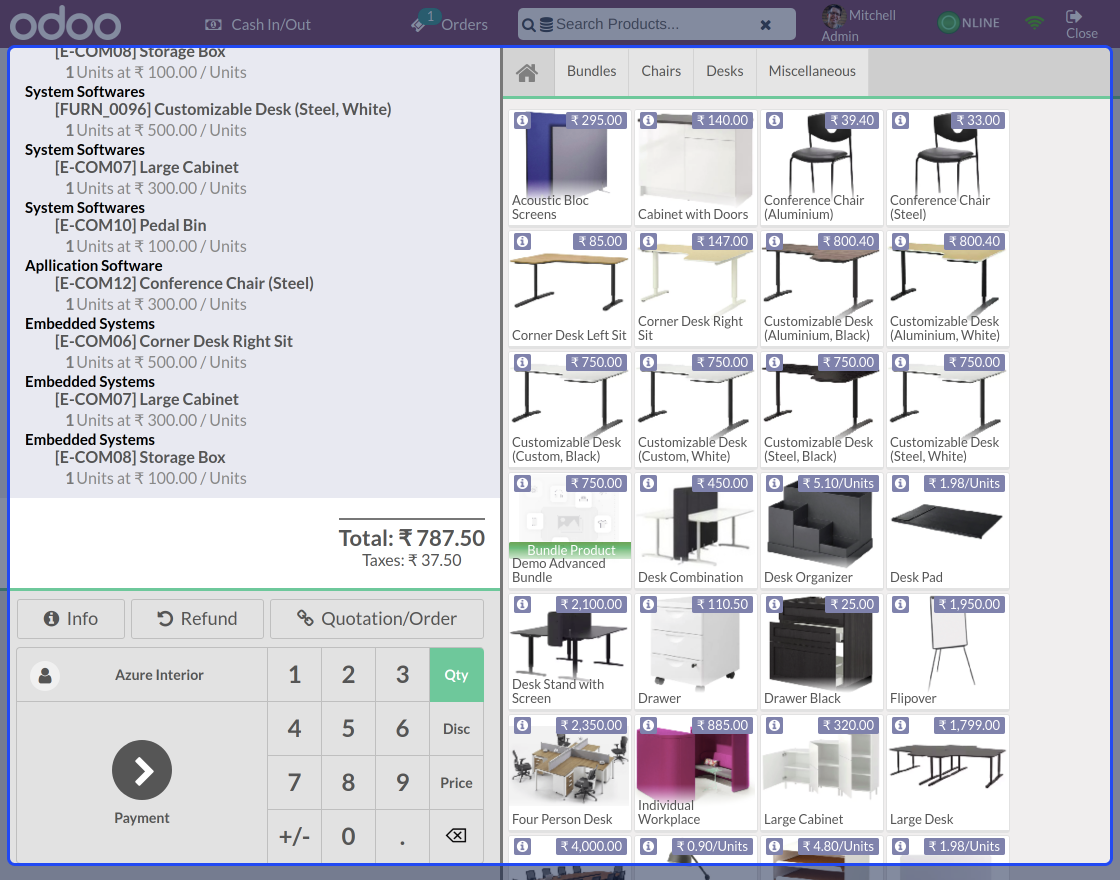Screen dimensions: 1120x880
Task: Open Quotation/Order
Action: click(x=377, y=619)
